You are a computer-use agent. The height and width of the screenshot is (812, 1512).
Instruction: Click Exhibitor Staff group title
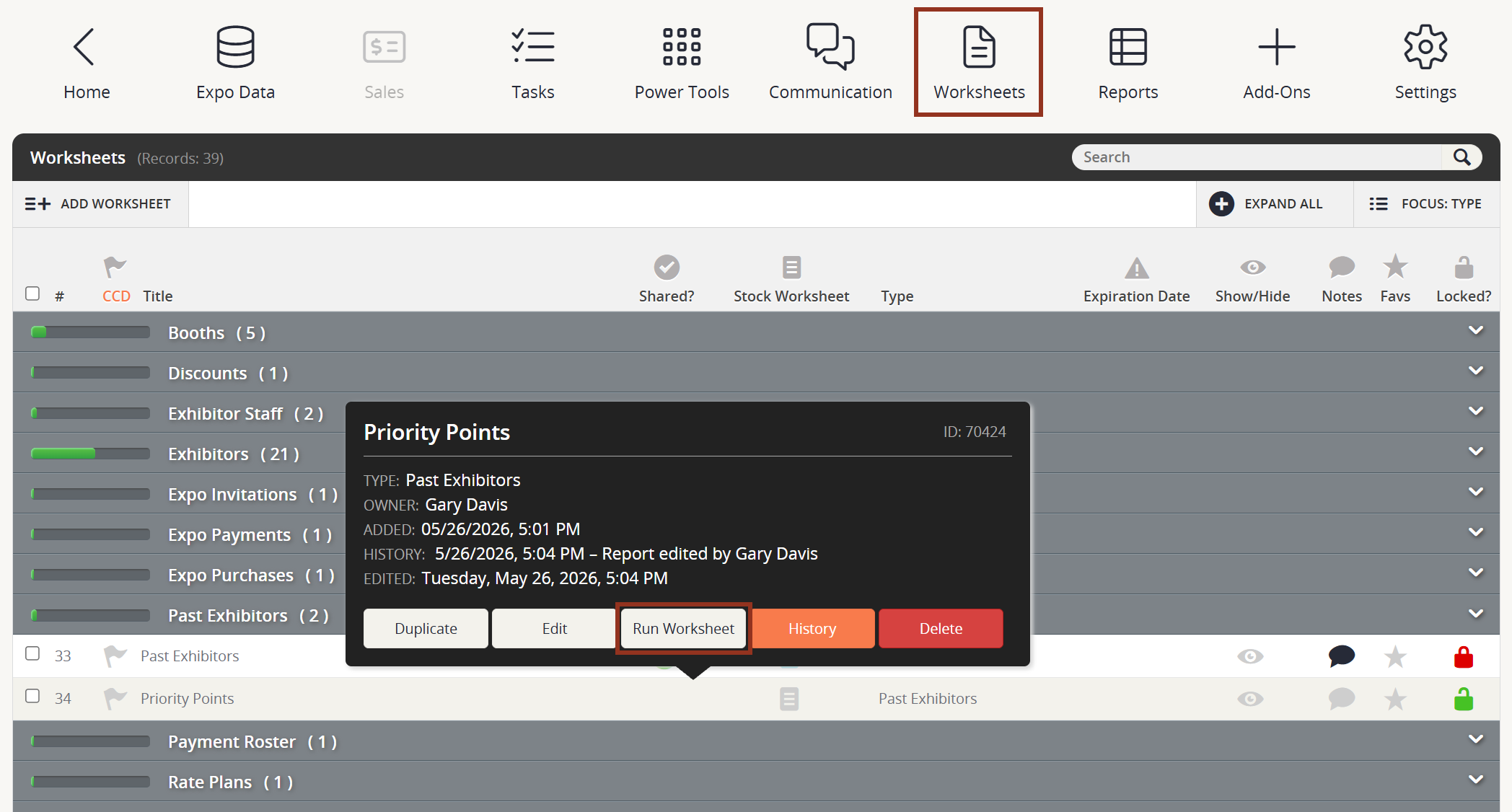click(x=225, y=413)
